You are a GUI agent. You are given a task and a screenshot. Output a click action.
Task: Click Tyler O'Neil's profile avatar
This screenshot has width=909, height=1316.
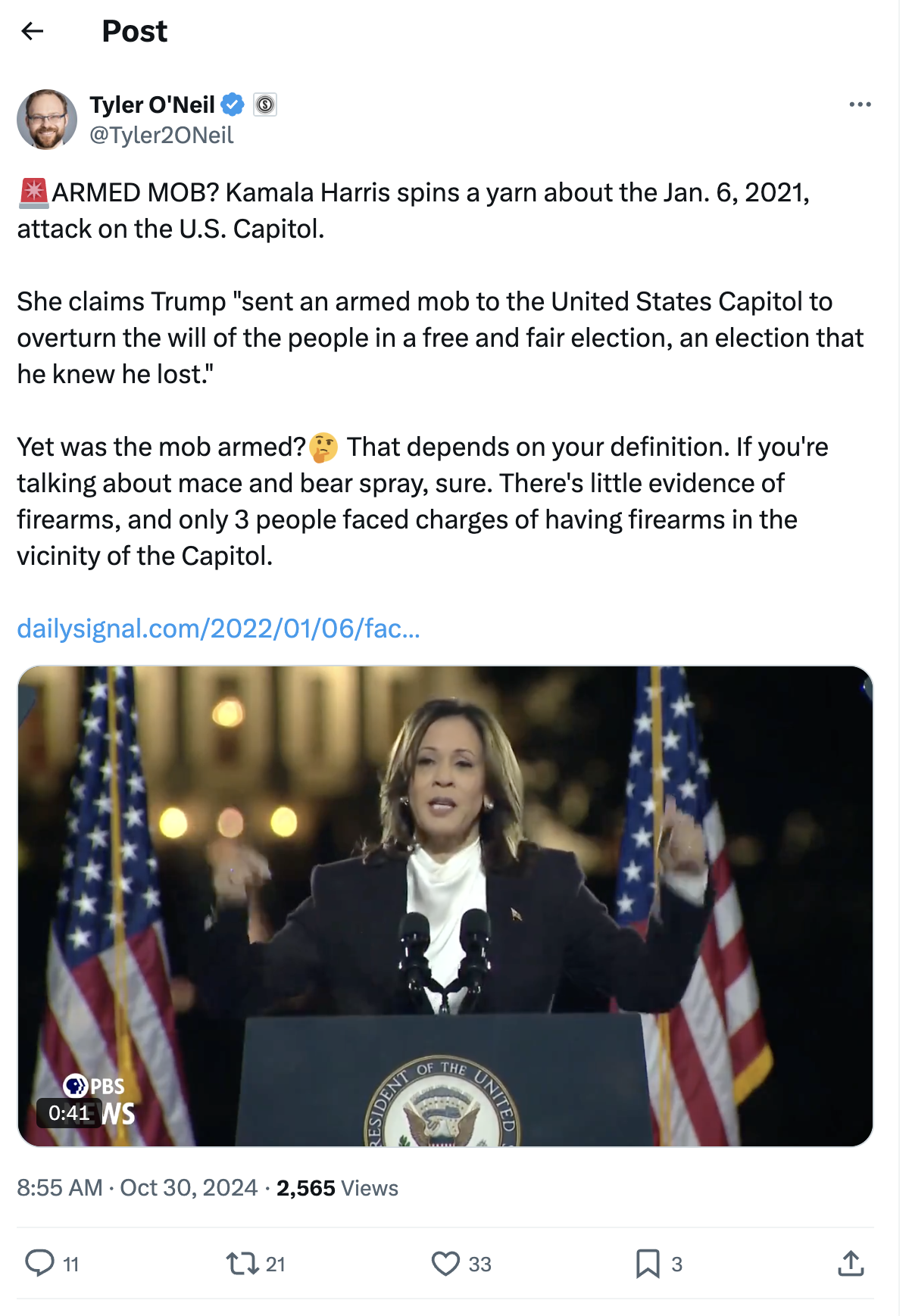point(47,120)
